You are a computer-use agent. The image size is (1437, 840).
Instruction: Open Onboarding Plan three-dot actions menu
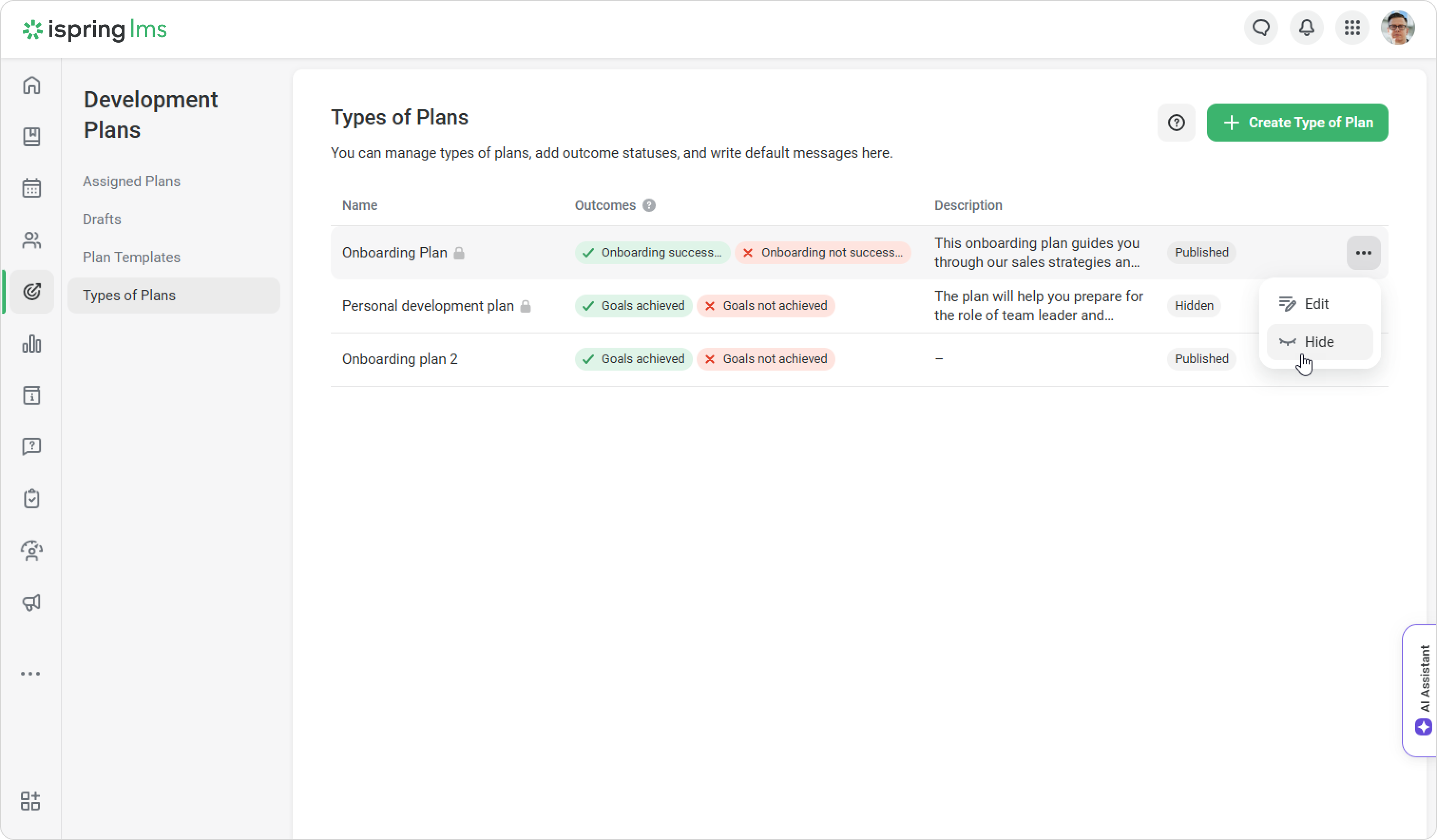coord(1363,253)
